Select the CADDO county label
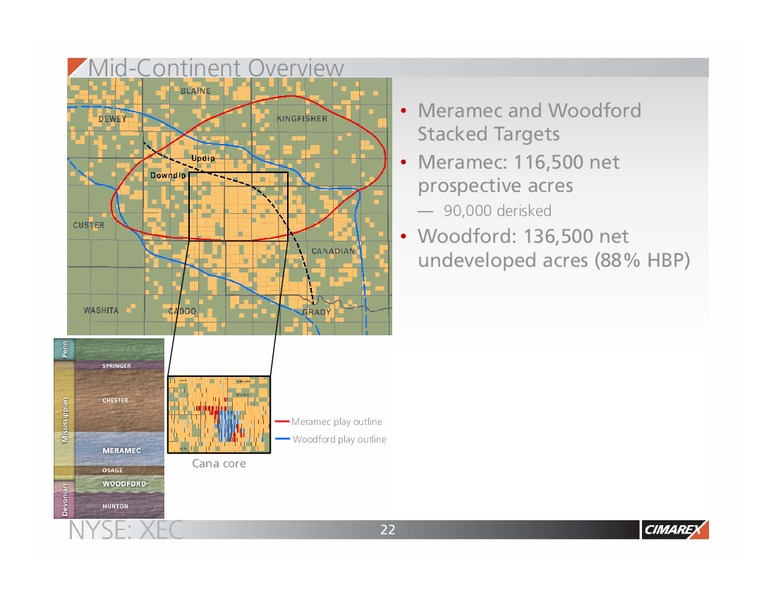This screenshot has width=776, height=600. click(182, 311)
